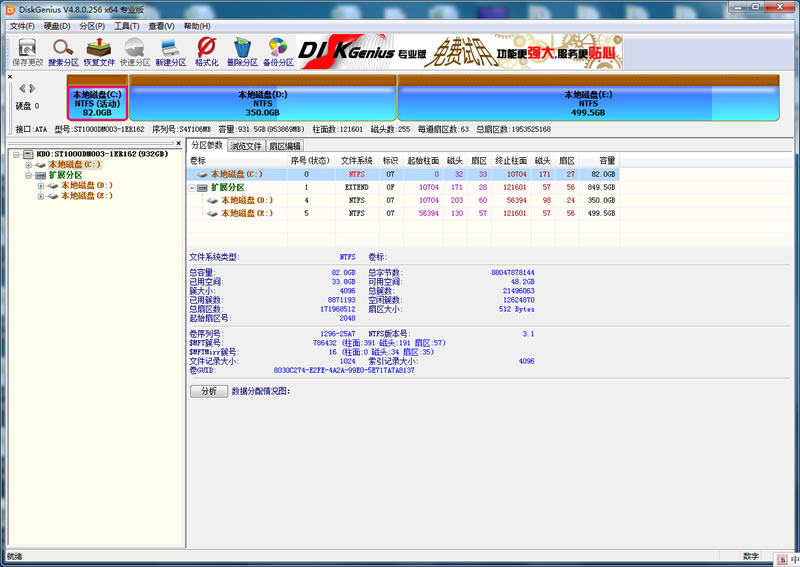Click the 分析 button
The image size is (800, 567).
click(x=209, y=391)
